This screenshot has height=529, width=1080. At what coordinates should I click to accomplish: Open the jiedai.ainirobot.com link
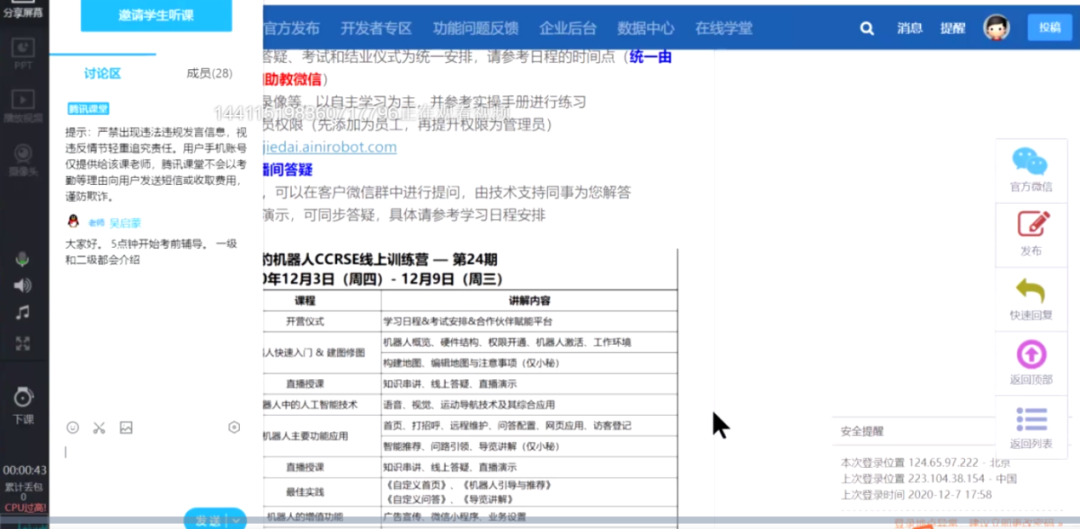click(330, 147)
